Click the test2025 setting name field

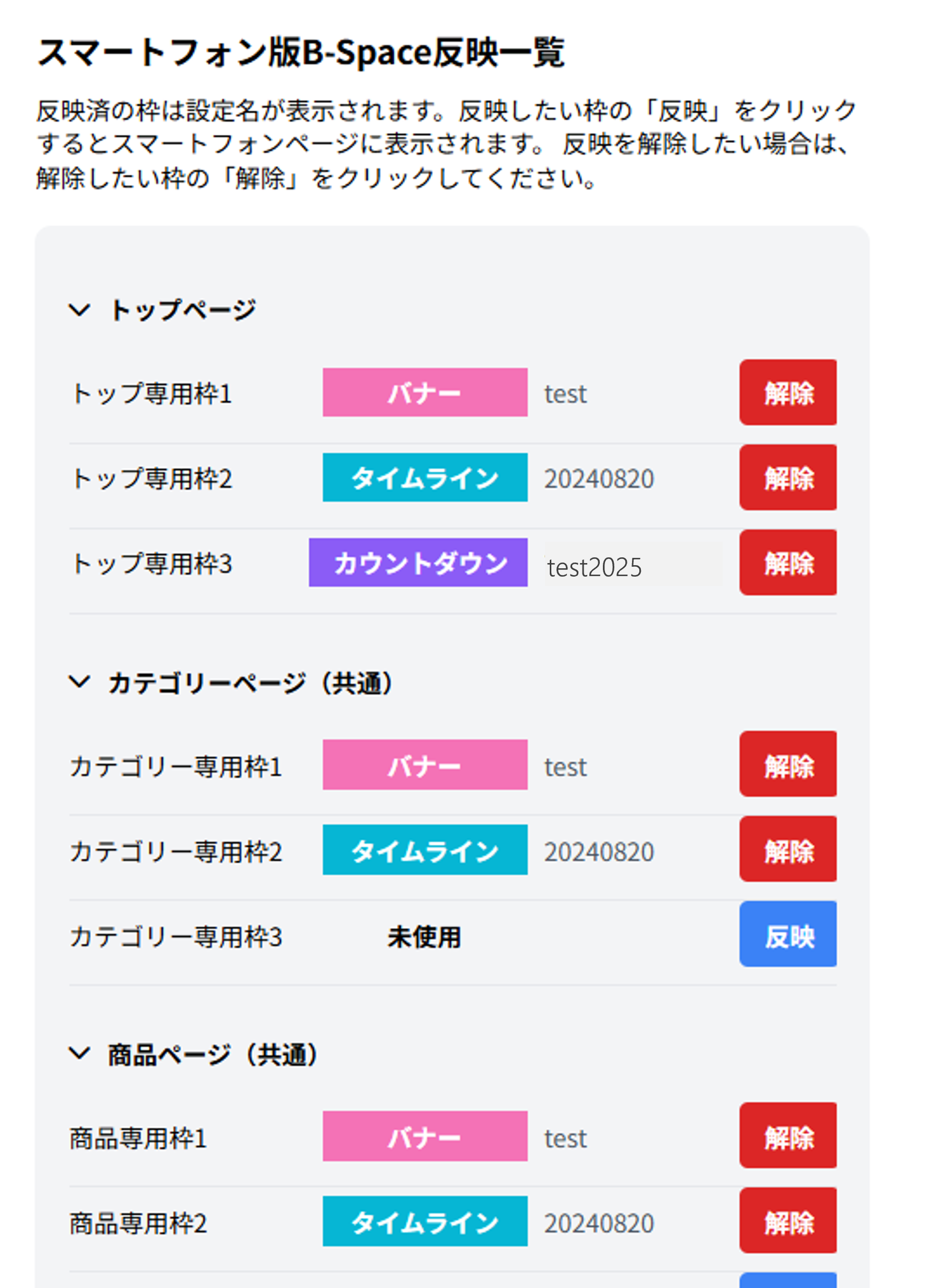click(x=633, y=566)
